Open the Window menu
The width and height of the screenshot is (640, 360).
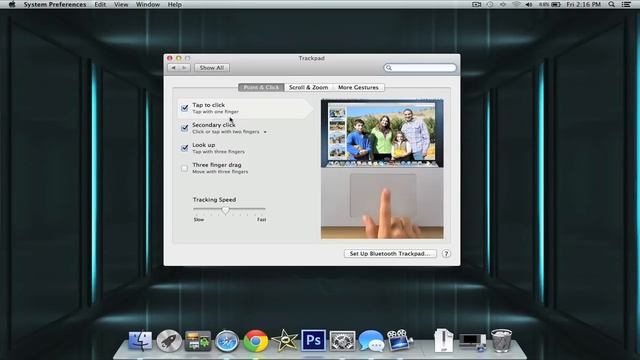[x=148, y=4]
